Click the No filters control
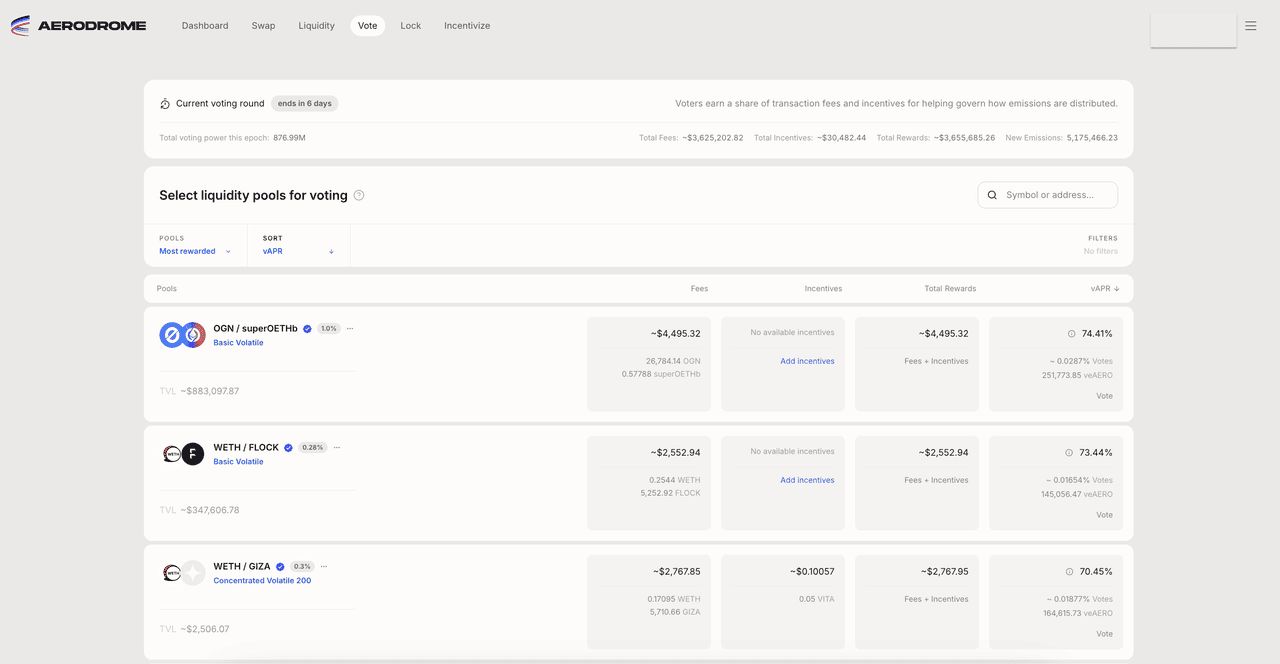1280x664 pixels. (x=1101, y=252)
